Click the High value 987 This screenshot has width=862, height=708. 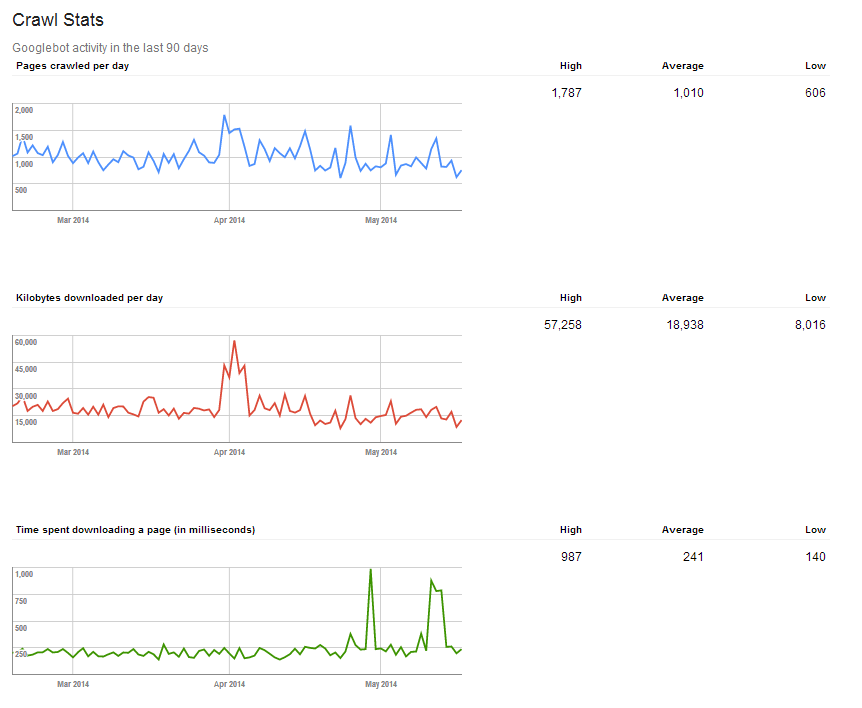click(571, 557)
